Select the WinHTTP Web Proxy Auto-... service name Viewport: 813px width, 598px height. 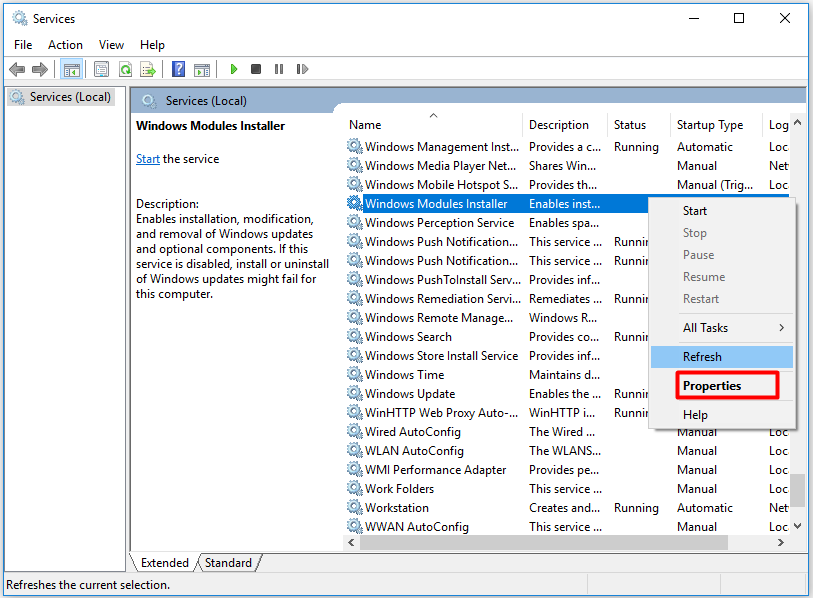[441, 413]
